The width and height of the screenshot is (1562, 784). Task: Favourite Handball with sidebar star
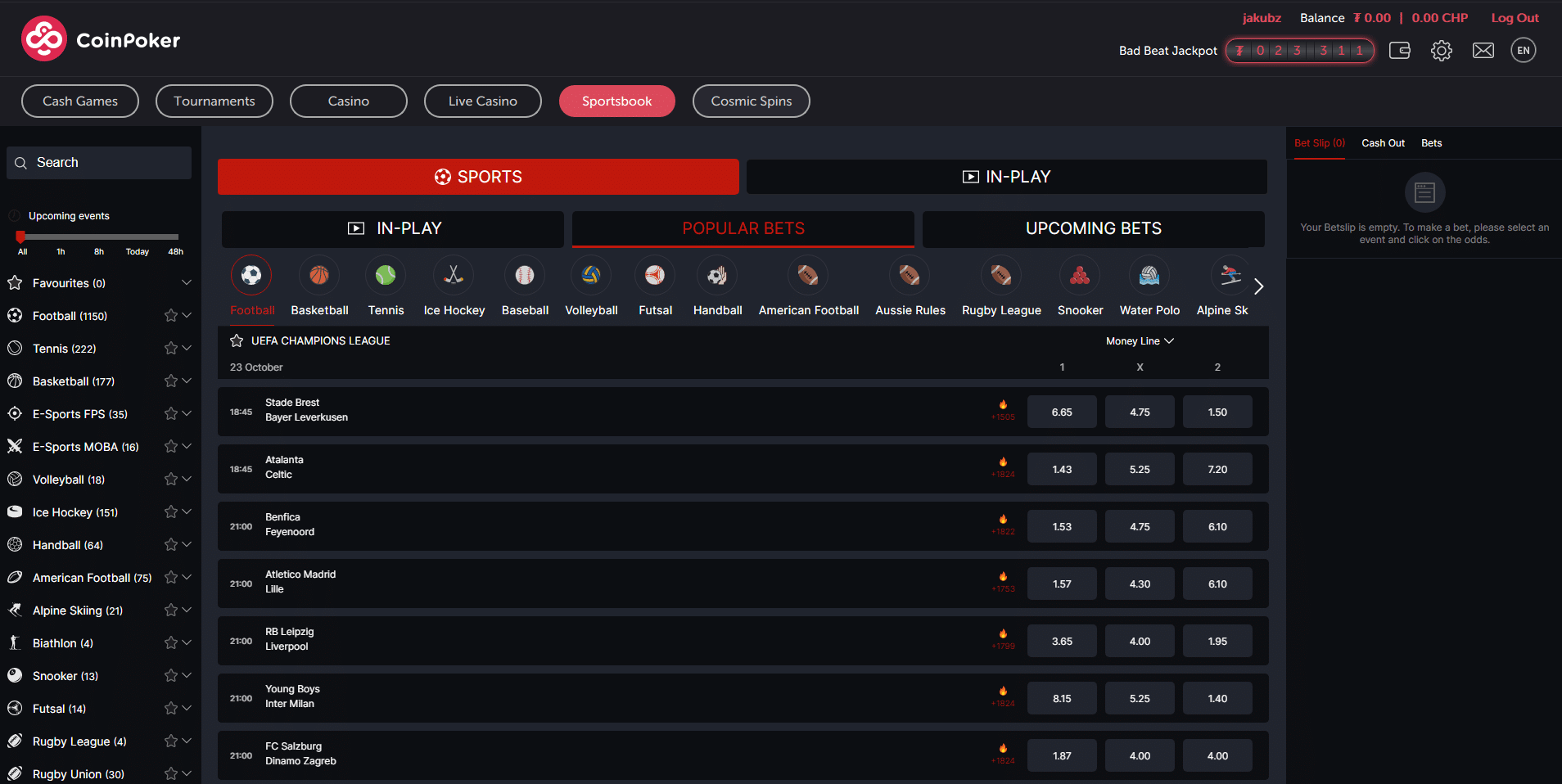coord(170,544)
